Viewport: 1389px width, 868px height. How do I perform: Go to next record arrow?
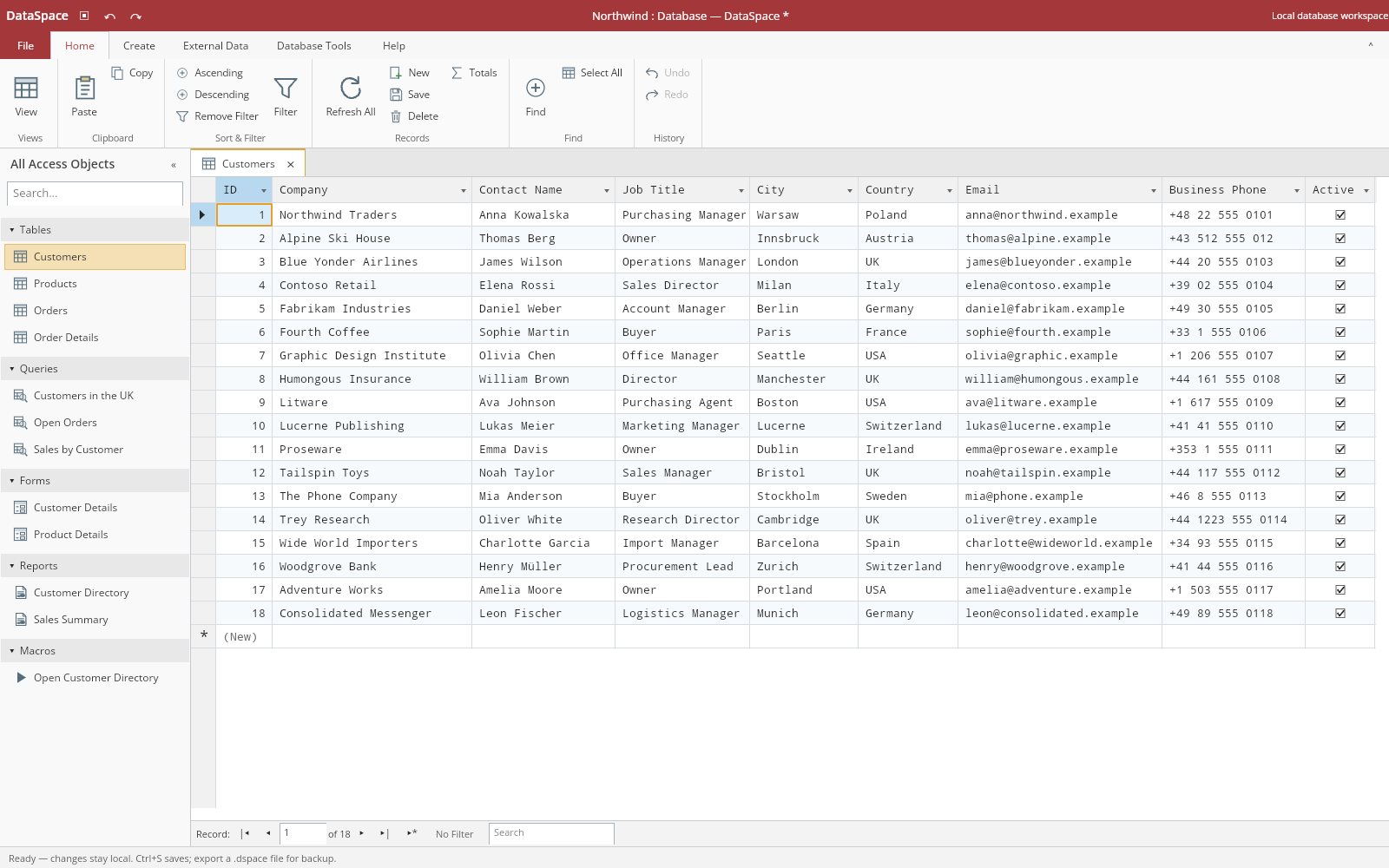coord(361,833)
